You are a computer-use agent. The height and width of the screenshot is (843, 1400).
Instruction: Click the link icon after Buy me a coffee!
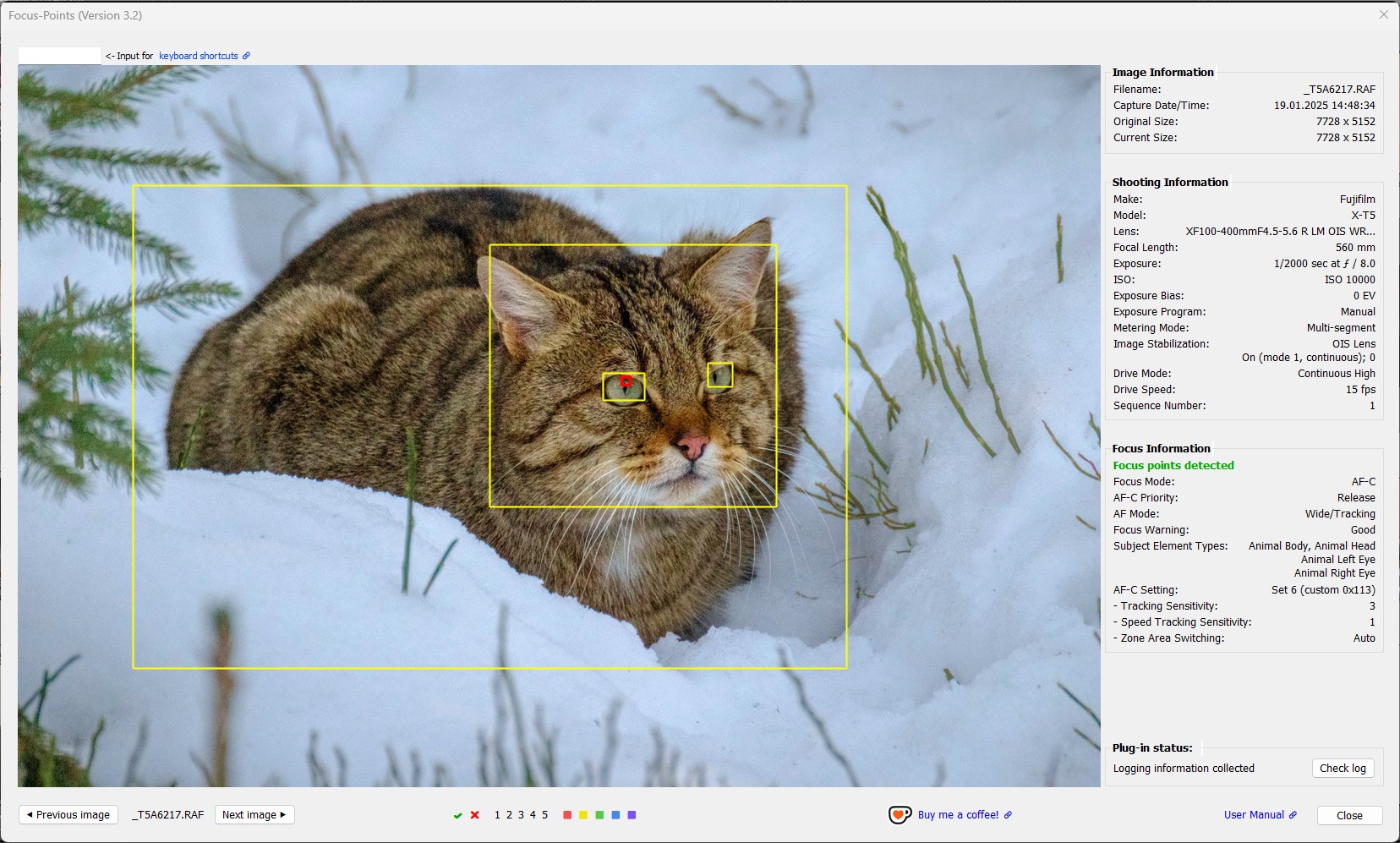tap(1008, 815)
